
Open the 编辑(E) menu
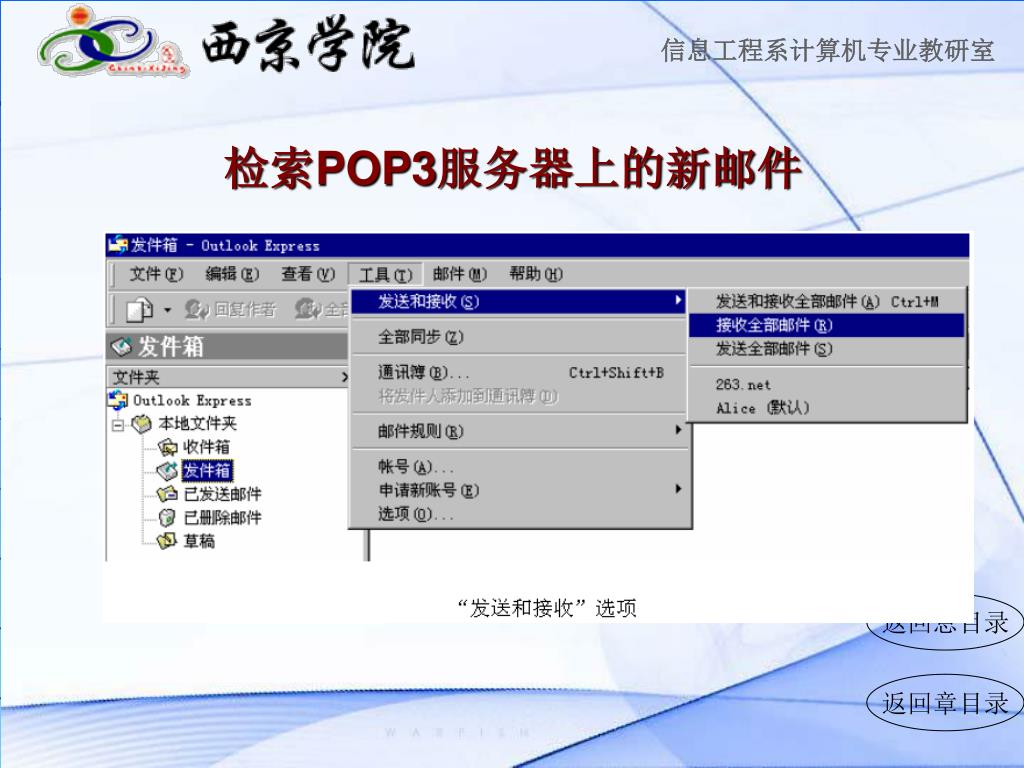pyautogui.click(x=232, y=274)
